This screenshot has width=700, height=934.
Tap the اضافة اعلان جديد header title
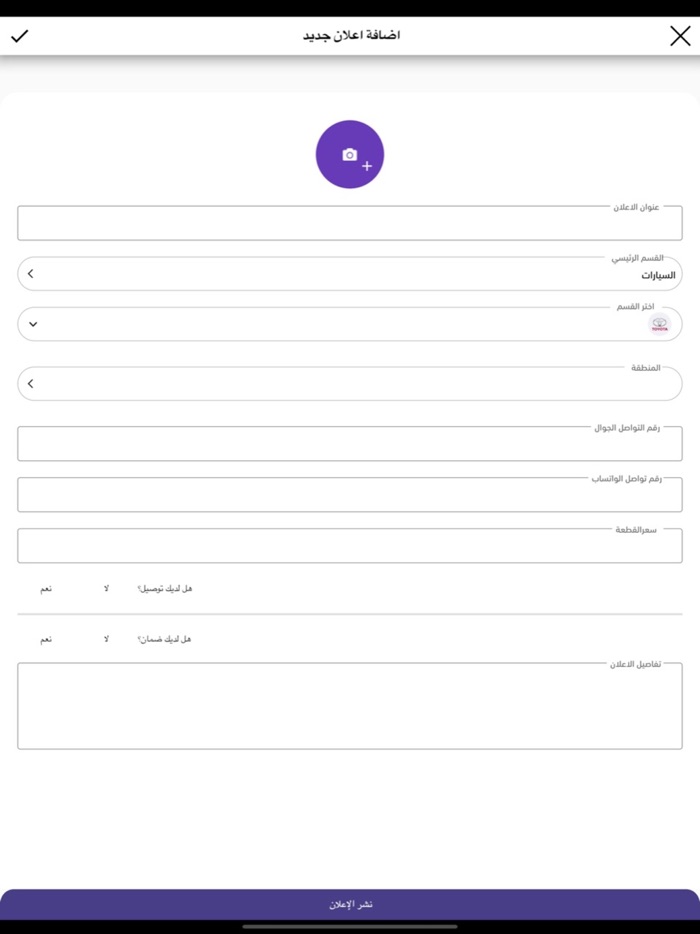[350, 35]
